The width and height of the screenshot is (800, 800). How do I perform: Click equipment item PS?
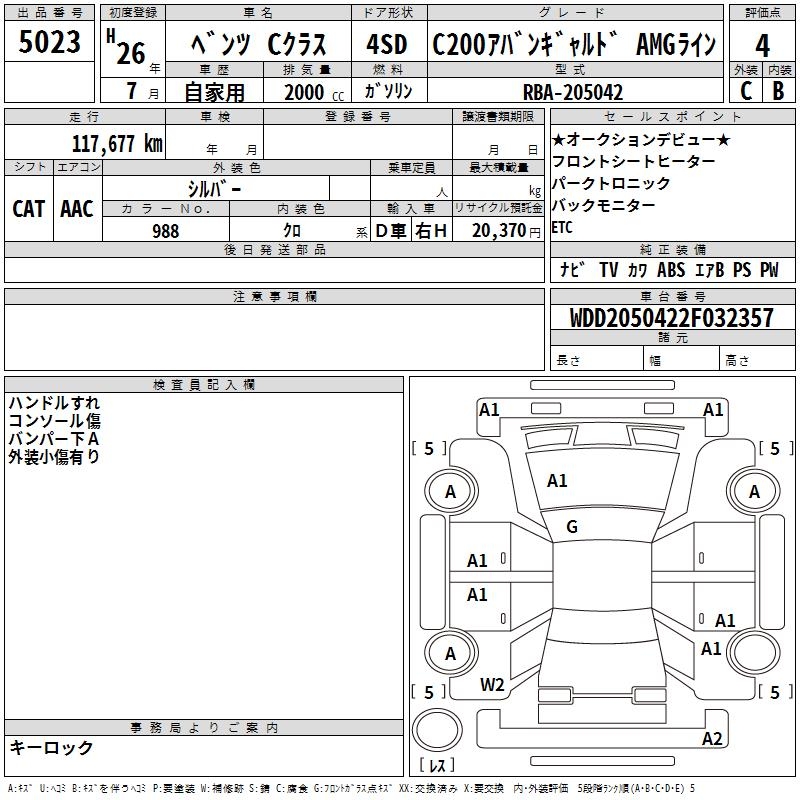pyautogui.click(x=742, y=269)
